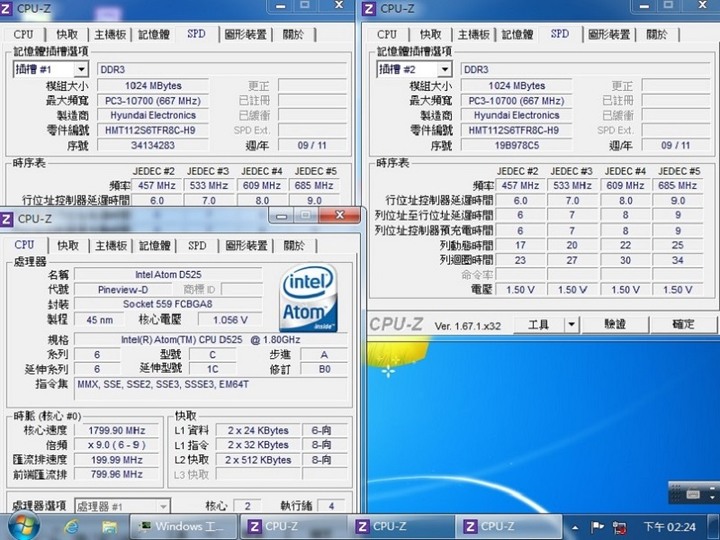Expand the 工具 button's dropdown arrow
Image resolution: width=720 pixels, height=540 pixels.
coord(571,325)
